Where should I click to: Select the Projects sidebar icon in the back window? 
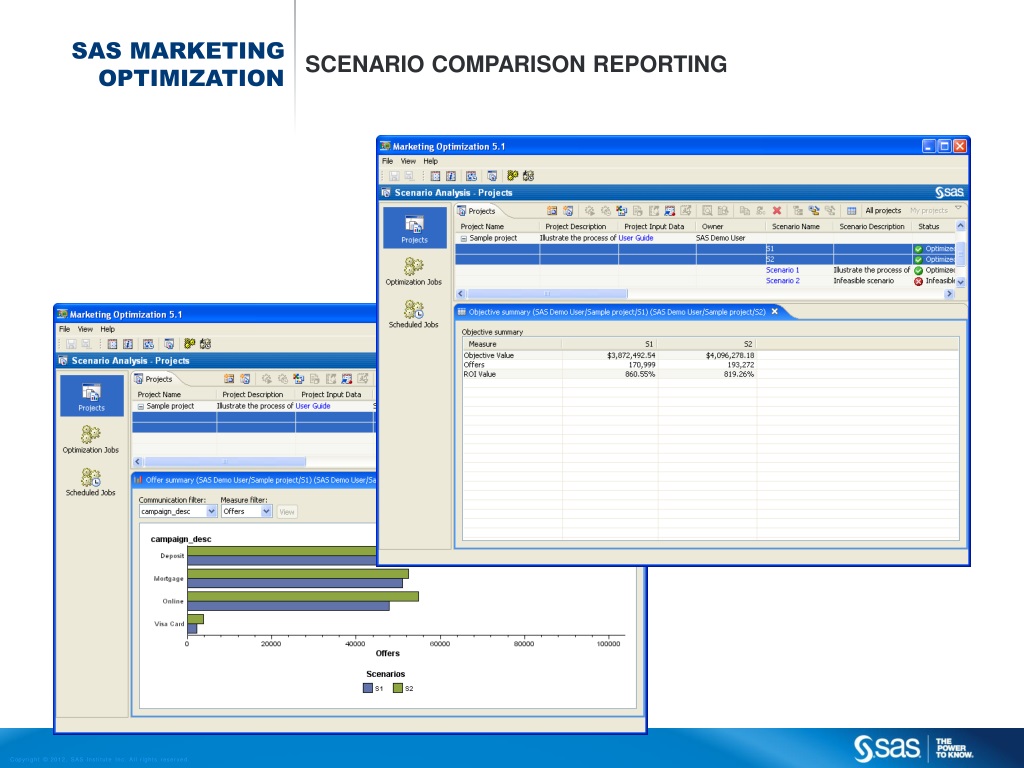91,396
